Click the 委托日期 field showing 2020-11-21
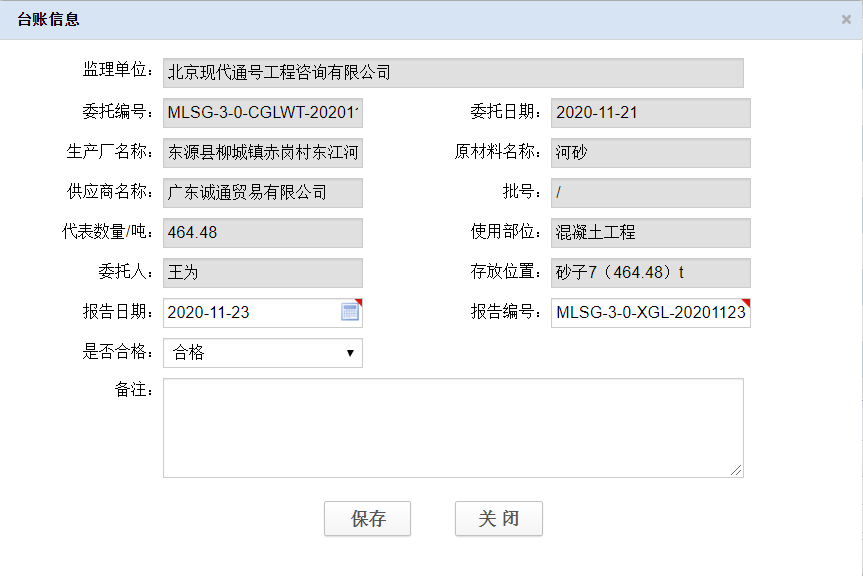The height and width of the screenshot is (576, 863). (651, 113)
